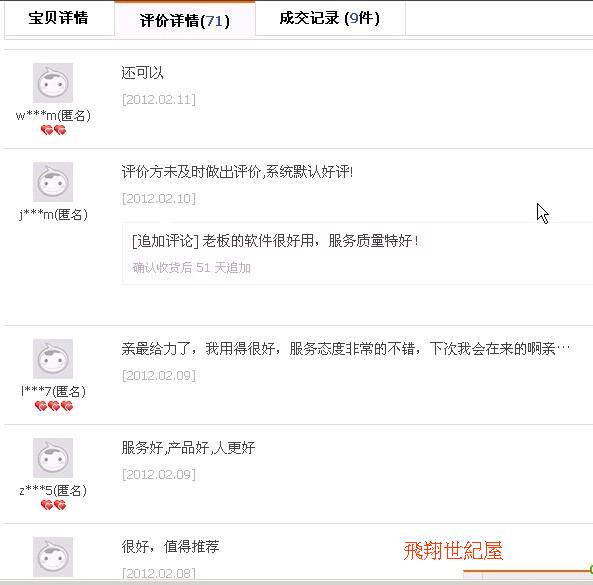The width and height of the screenshot is (593, 585).
Task: Click avatar beside 很好，值得推荐 review
Action: 53,557
